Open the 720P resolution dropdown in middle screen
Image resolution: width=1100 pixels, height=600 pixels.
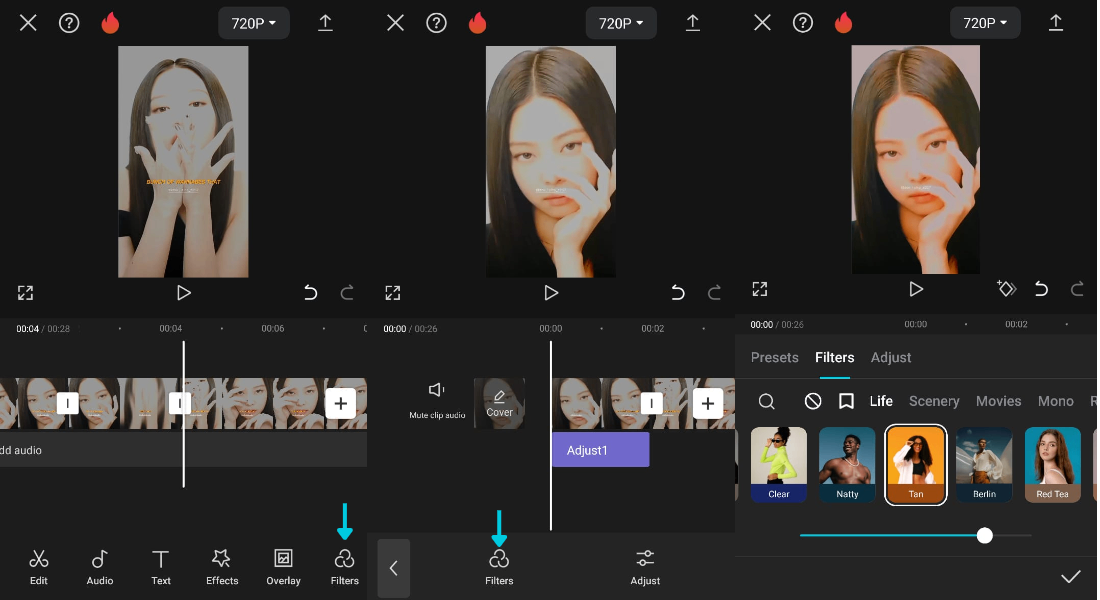tap(621, 23)
